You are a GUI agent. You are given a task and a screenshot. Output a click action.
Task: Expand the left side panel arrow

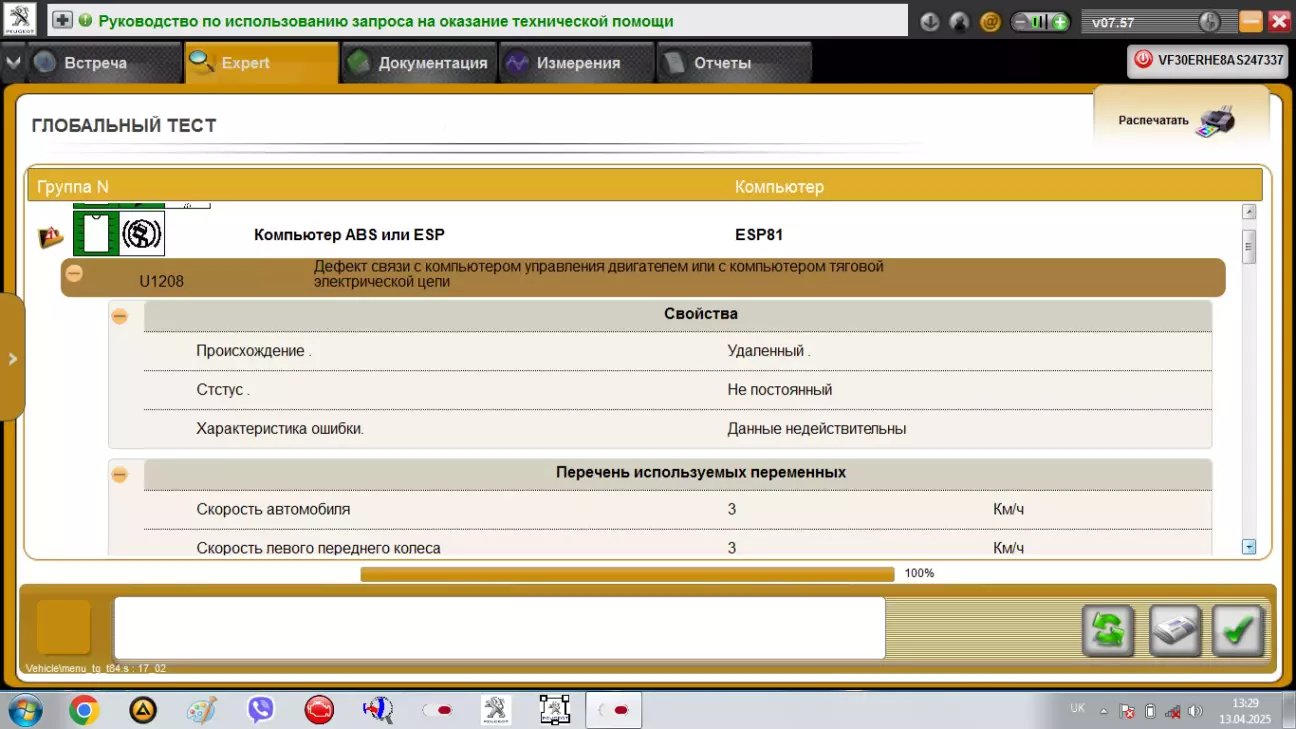pos(12,358)
